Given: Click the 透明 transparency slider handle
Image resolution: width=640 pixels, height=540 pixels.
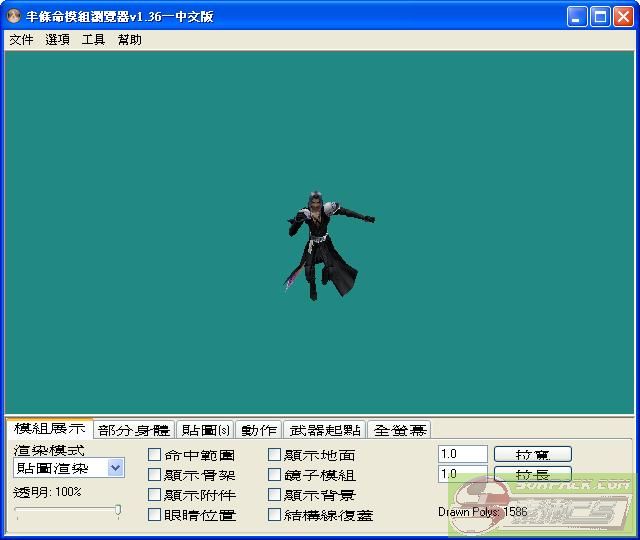Looking at the screenshot, I should [118, 511].
